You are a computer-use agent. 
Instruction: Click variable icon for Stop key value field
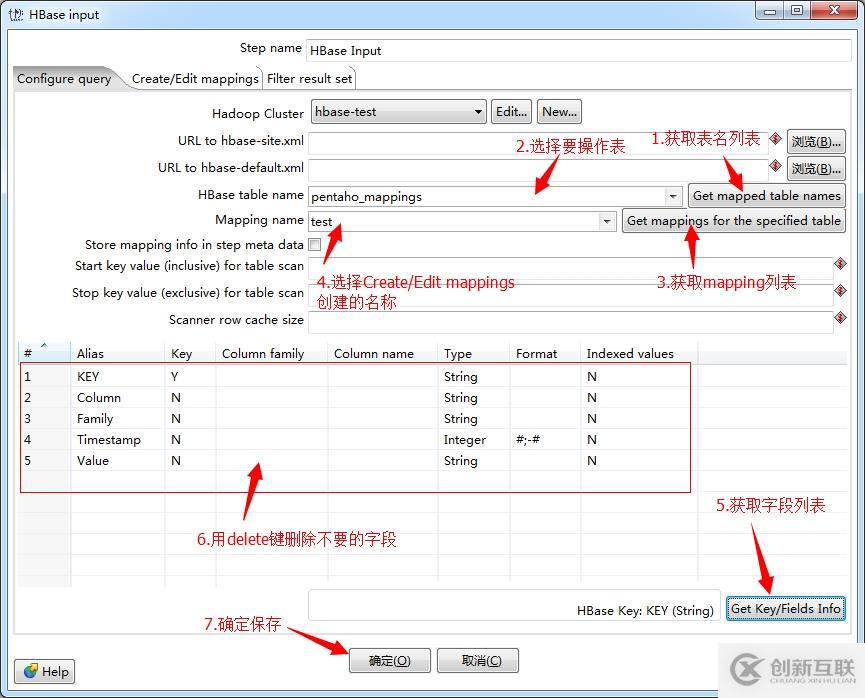coord(840,291)
